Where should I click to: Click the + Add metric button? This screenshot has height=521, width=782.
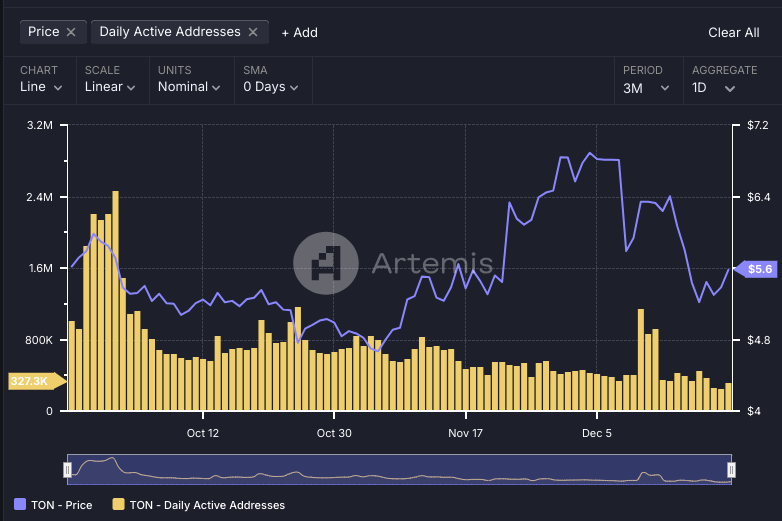coord(299,32)
